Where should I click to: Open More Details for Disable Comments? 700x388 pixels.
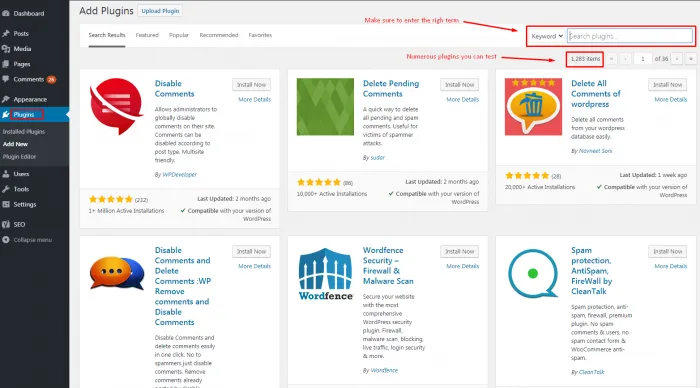tap(254, 99)
